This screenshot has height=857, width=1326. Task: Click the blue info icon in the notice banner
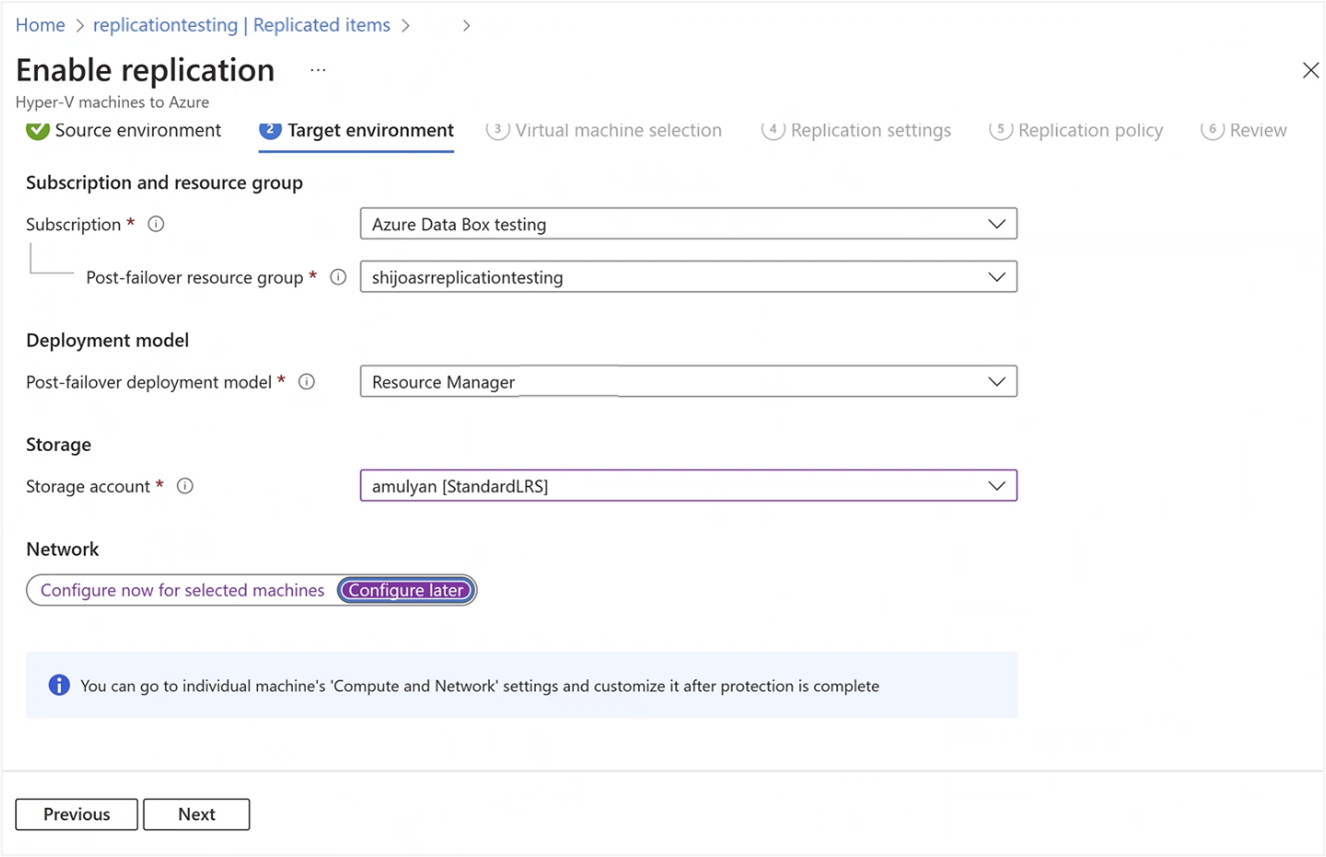[59, 685]
